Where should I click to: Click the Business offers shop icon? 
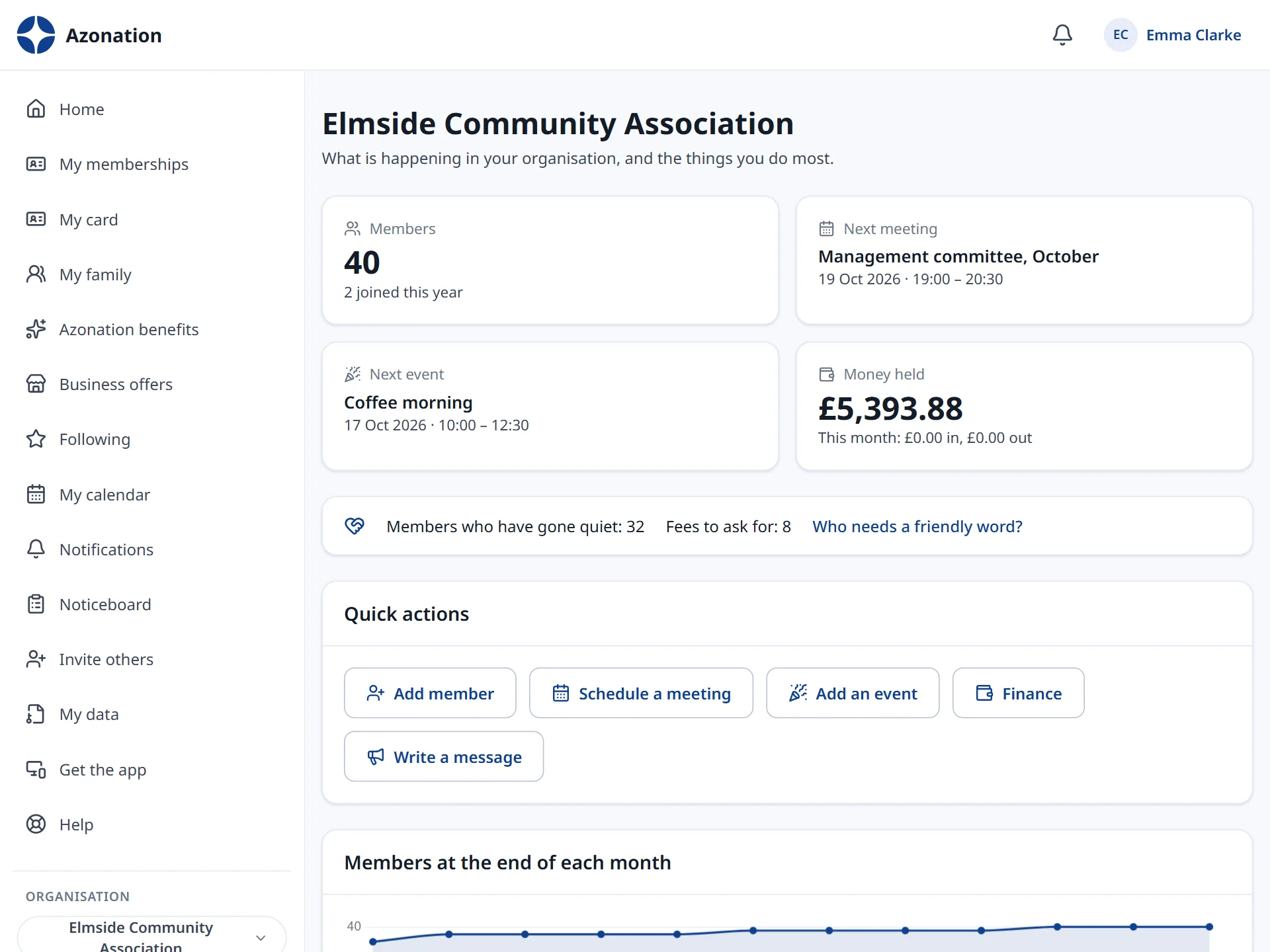pos(36,384)
